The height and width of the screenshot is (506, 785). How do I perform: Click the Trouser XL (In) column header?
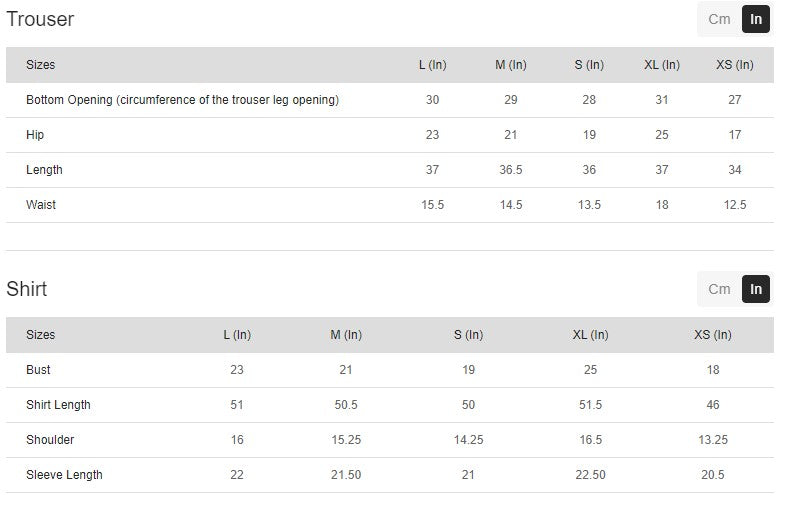coord(662,65)
